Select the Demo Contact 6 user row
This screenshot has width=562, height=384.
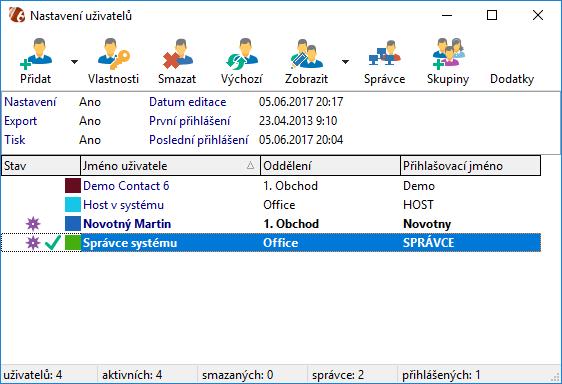tap(271, 186)
